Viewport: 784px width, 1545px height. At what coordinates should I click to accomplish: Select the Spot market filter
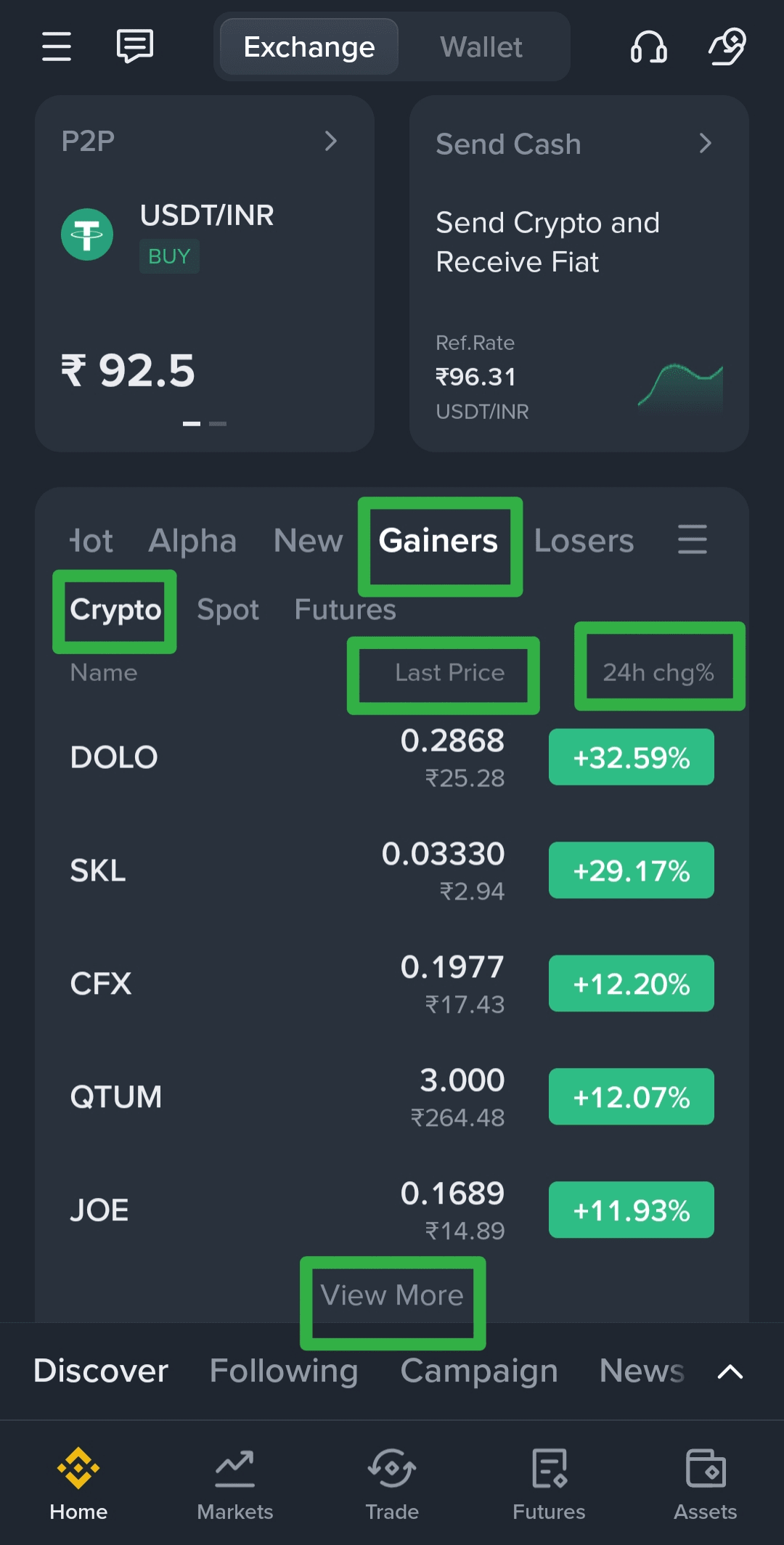tap(228, 610)
